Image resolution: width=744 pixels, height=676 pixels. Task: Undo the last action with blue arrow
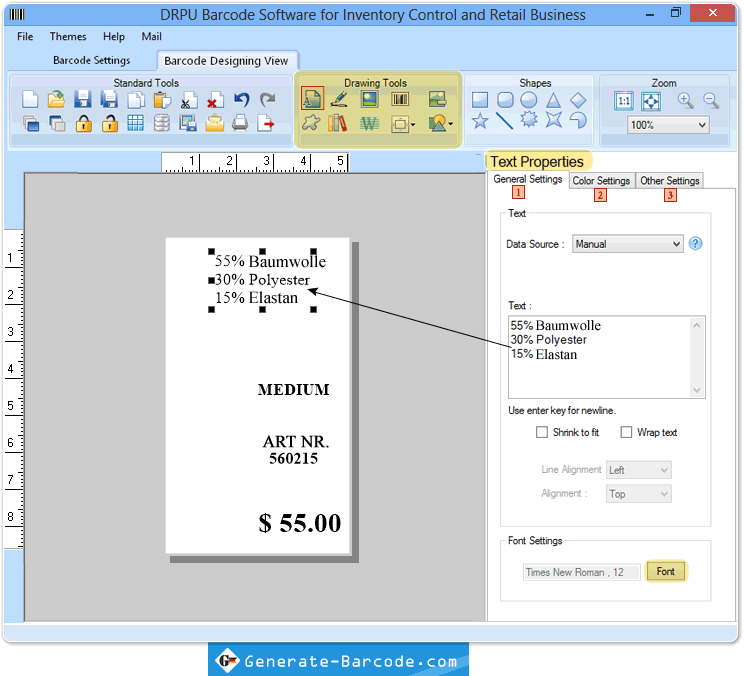coord(242,100)
